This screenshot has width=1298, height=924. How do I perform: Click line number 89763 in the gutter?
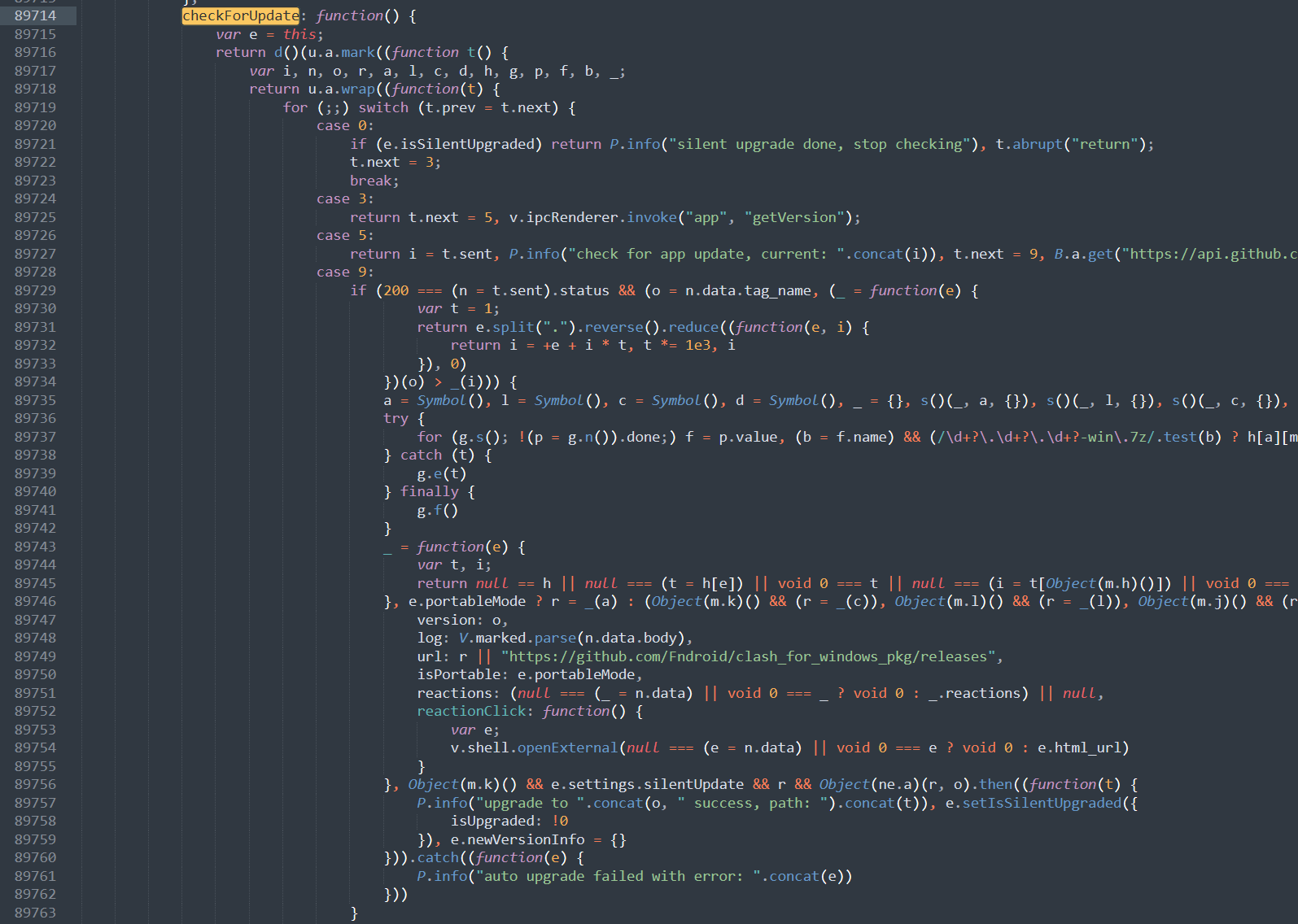click(36, 913)
